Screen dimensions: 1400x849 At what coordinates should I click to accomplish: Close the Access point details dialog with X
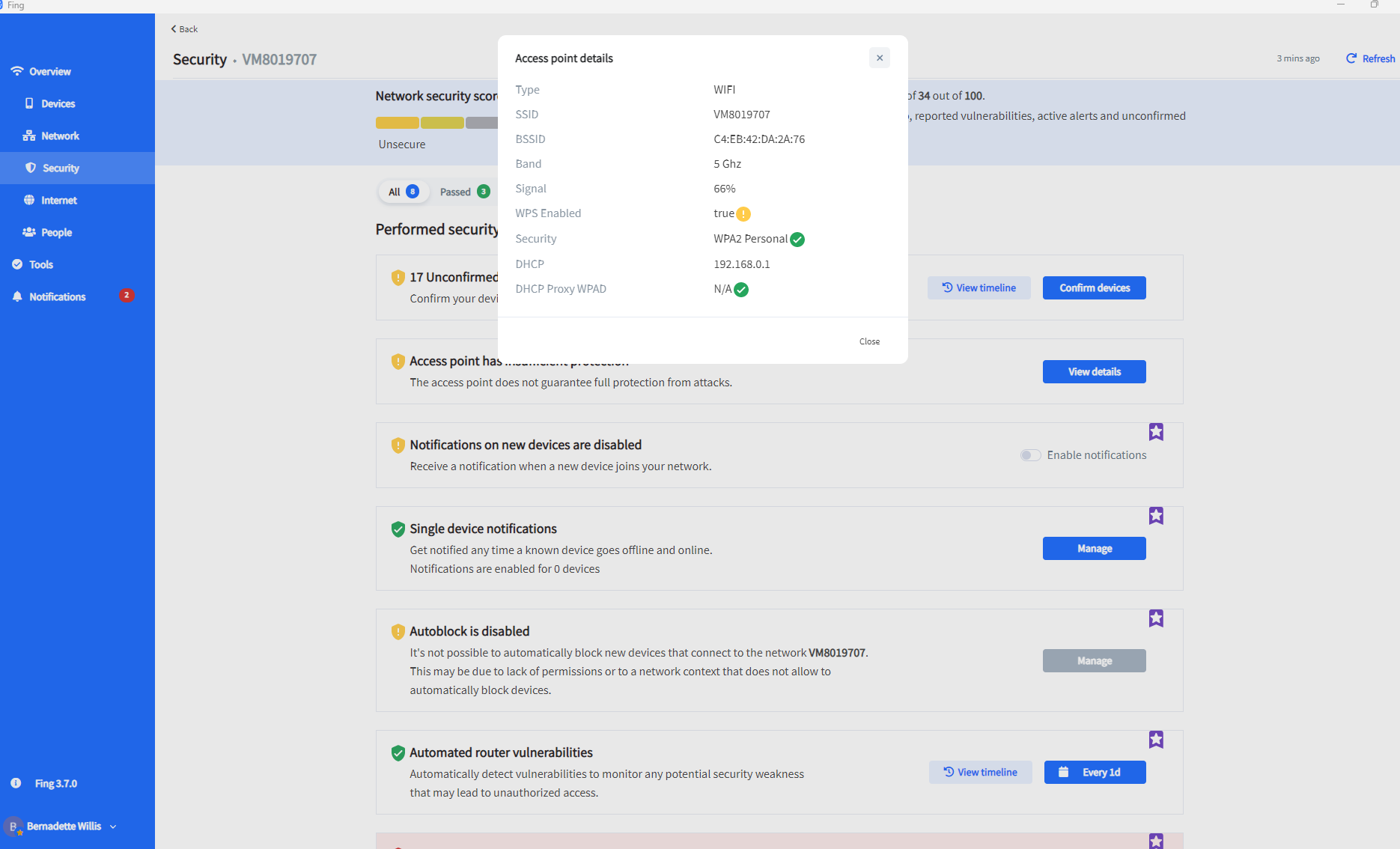coord(880,58)
